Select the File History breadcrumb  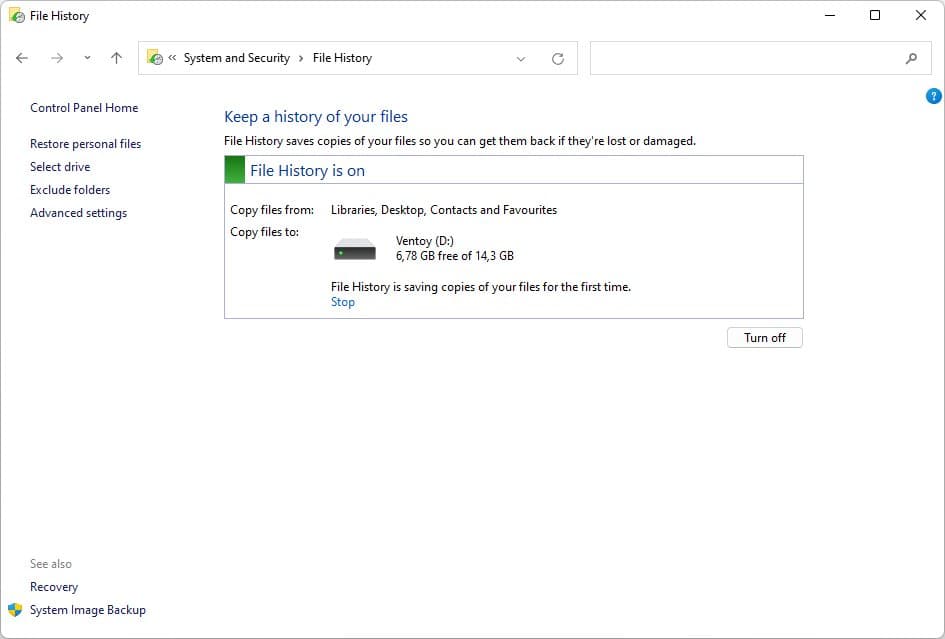pos(342,58)
